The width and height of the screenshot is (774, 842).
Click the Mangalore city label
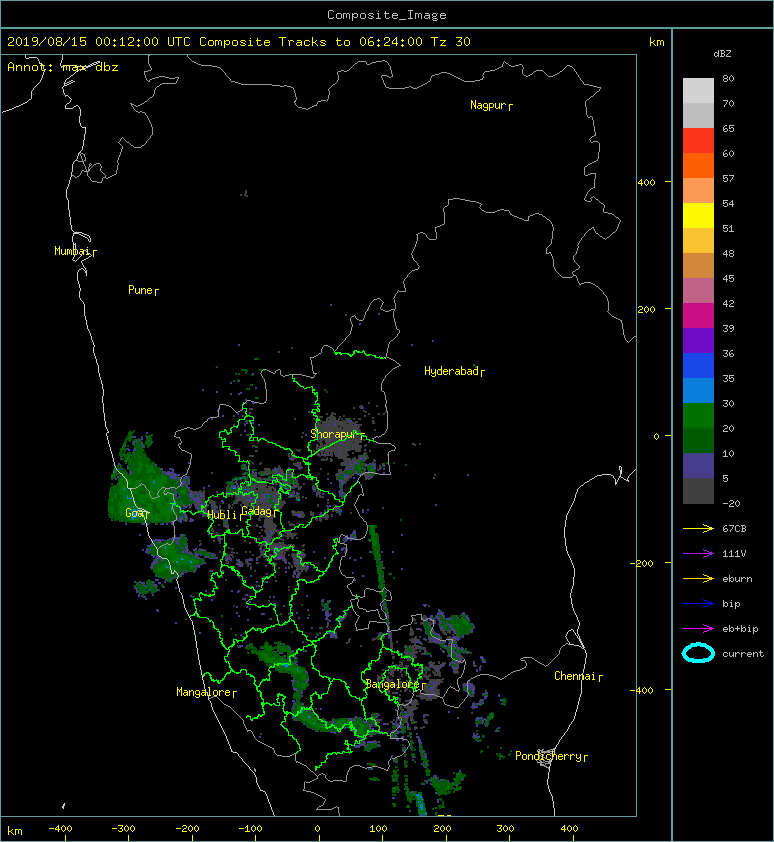pos(204,692)
